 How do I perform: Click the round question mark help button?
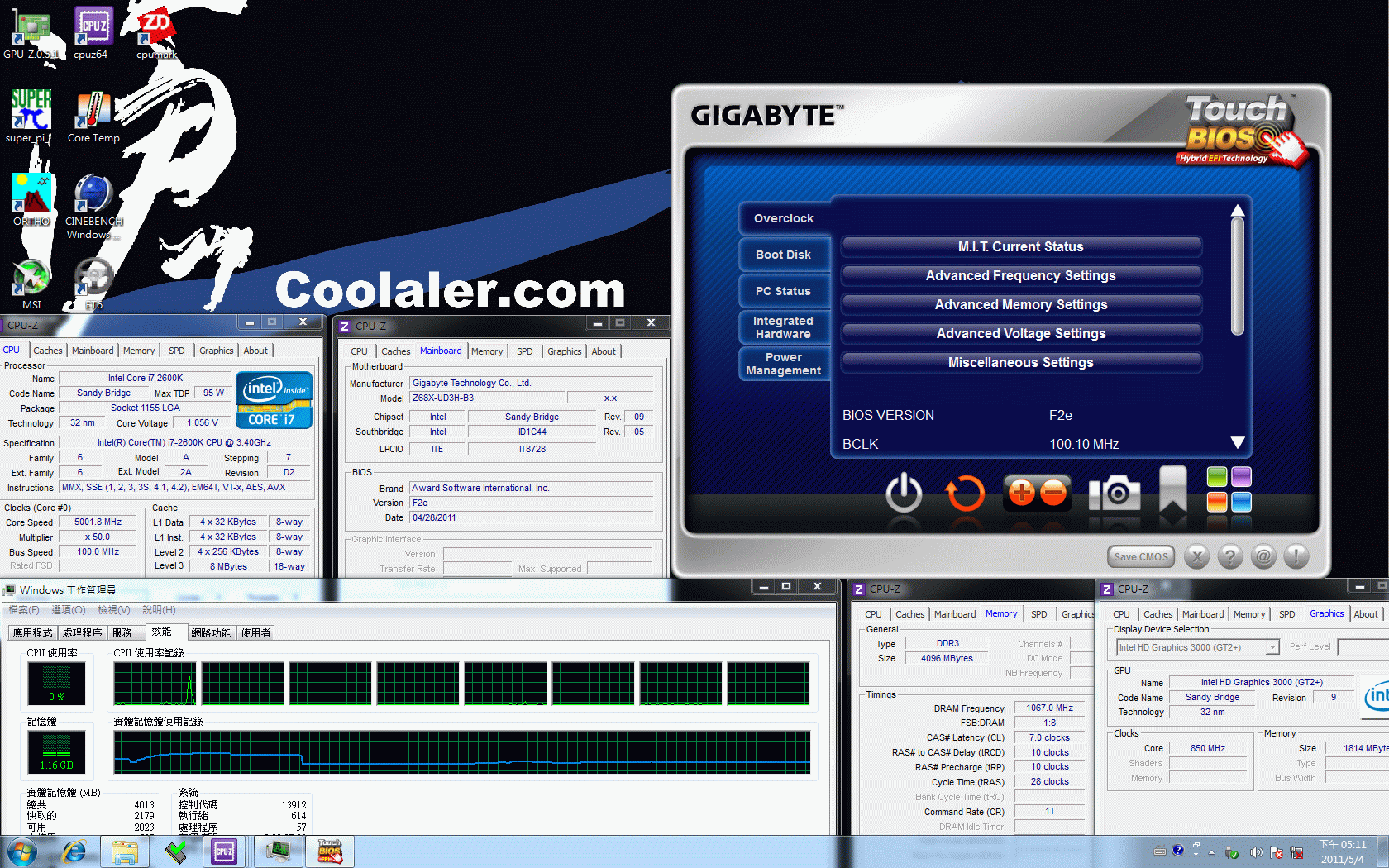click(x=1230, y=556)
